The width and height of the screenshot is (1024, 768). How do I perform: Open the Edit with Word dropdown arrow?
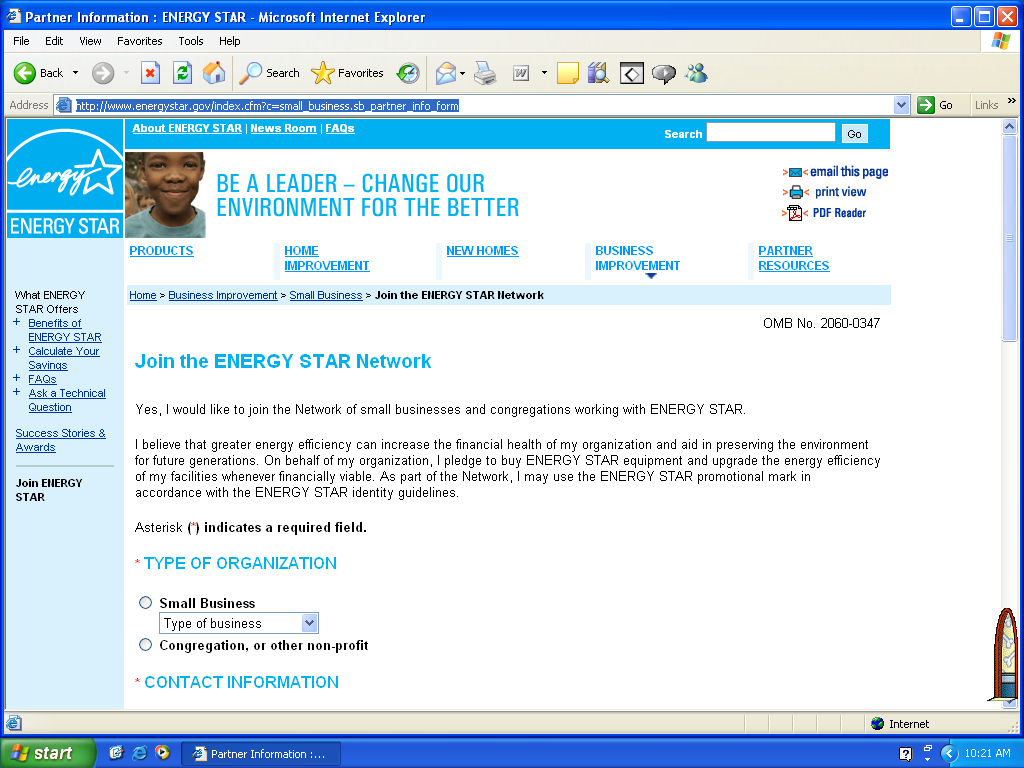click(544, 73)
